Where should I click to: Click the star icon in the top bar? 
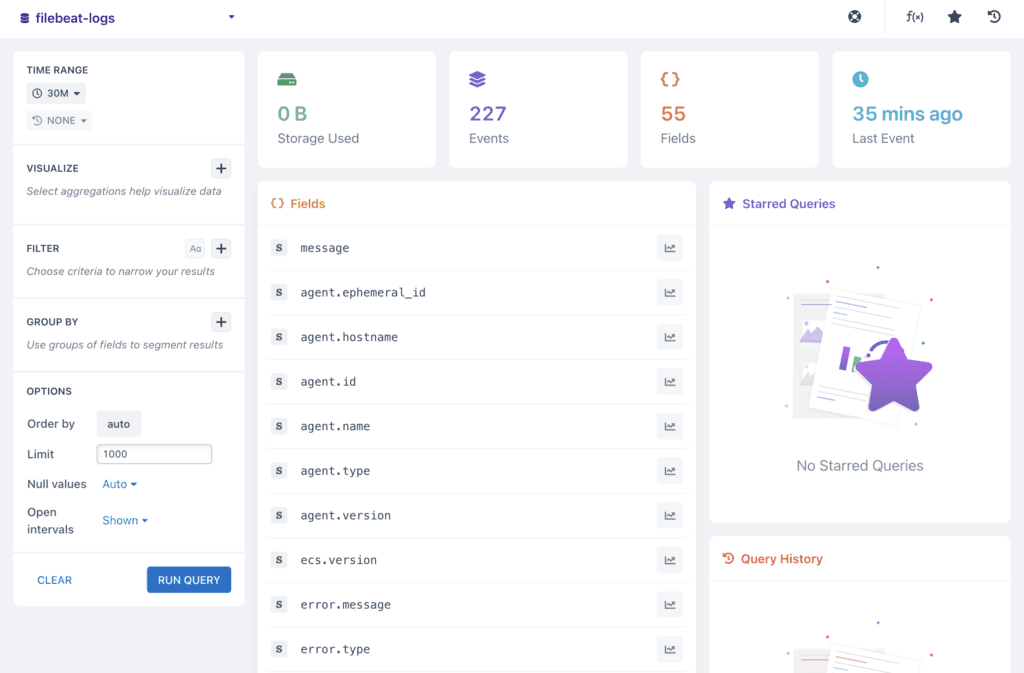pyautogui.click(x=954, y=17)
